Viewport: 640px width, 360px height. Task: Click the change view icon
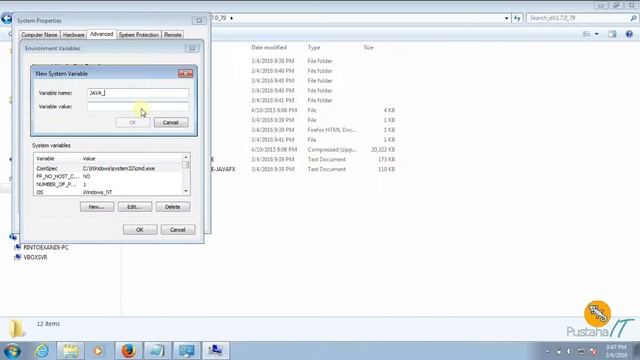point(587,34)
